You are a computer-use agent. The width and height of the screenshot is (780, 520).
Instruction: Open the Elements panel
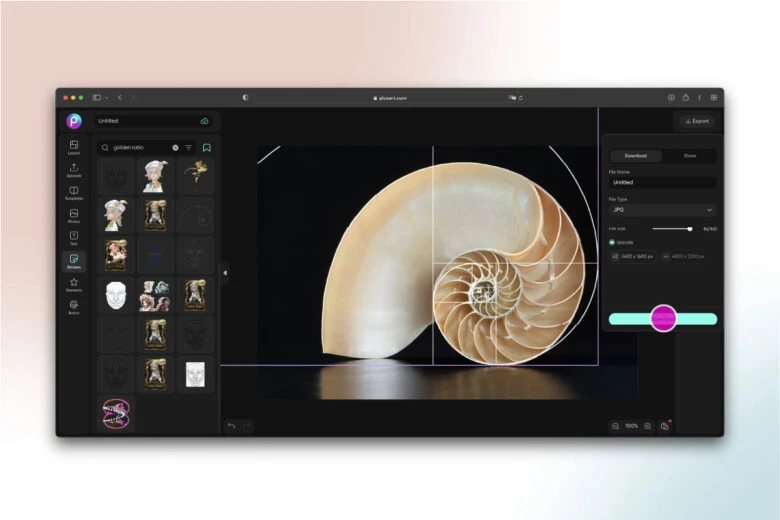(74, 285)
